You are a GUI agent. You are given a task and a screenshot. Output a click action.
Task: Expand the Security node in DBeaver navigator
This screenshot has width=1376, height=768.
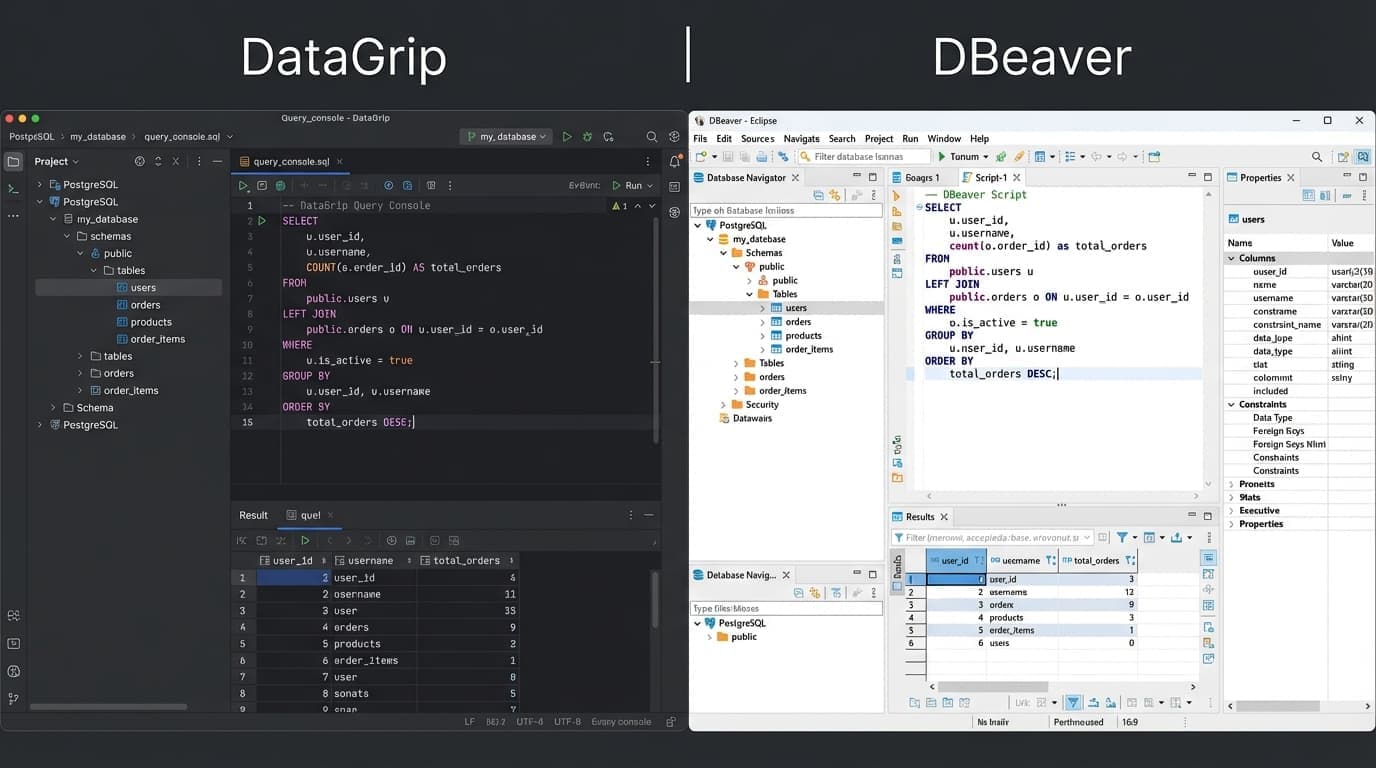click(x=724, y=404)
